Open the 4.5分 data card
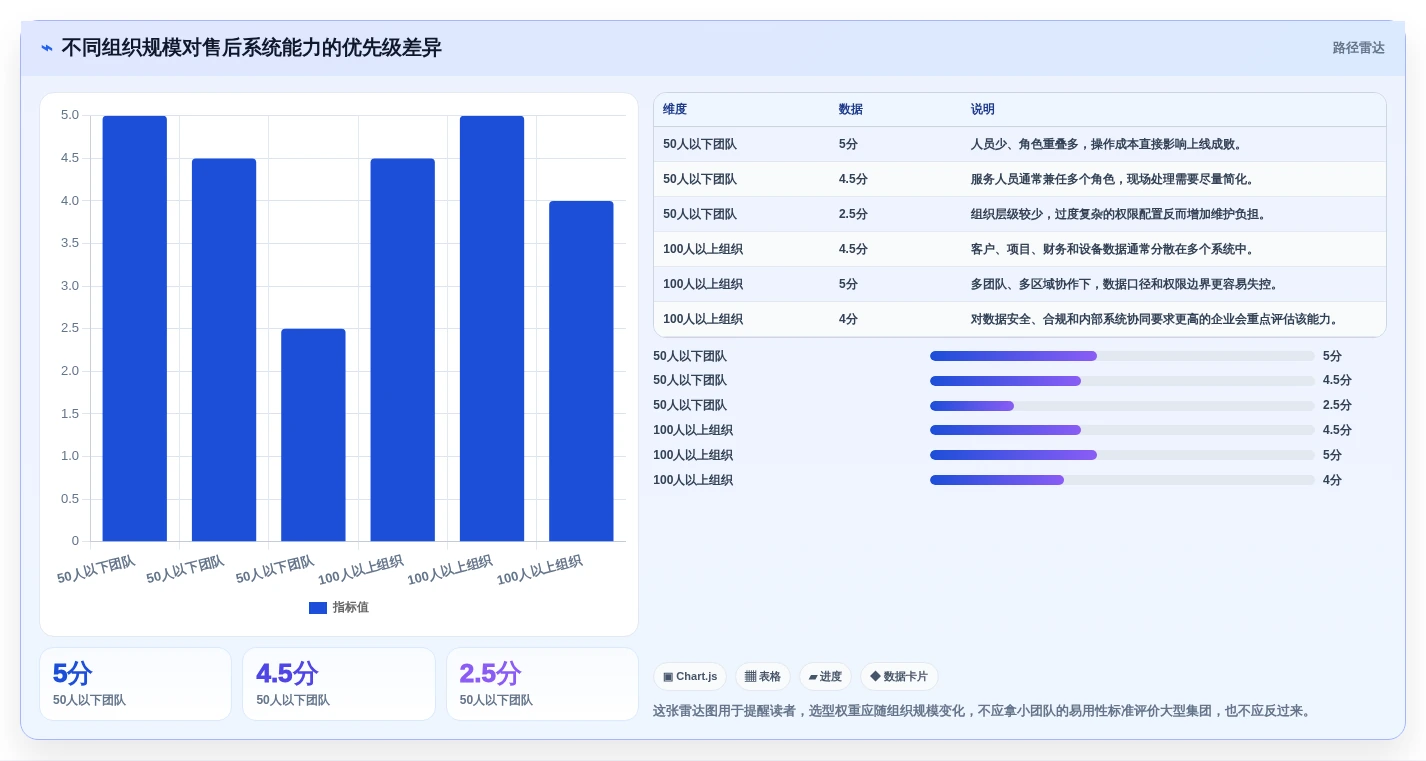The image size is (1426, 761). point(339,684)
